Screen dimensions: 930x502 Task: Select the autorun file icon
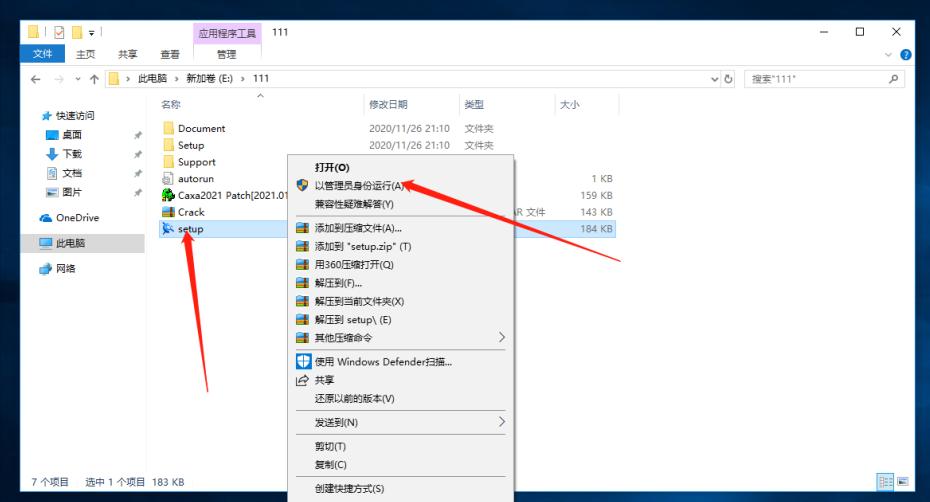pos(168,179)
